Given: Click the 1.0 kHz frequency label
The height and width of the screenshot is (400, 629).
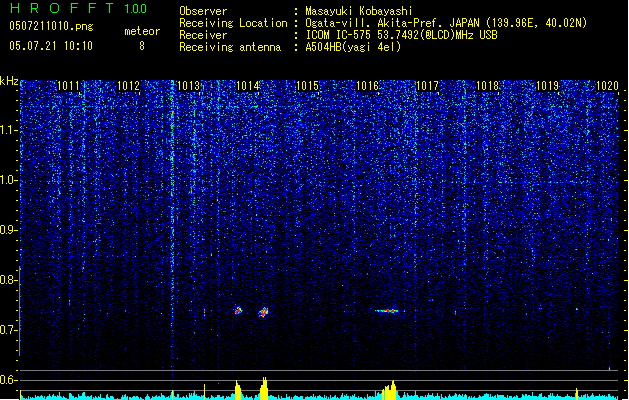Looking at the screenshot, I should pyautogui.click(x=9, y=180).
